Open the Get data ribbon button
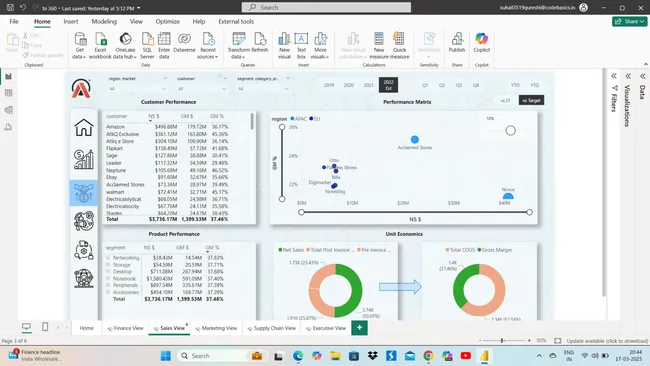 pos(79,46)
